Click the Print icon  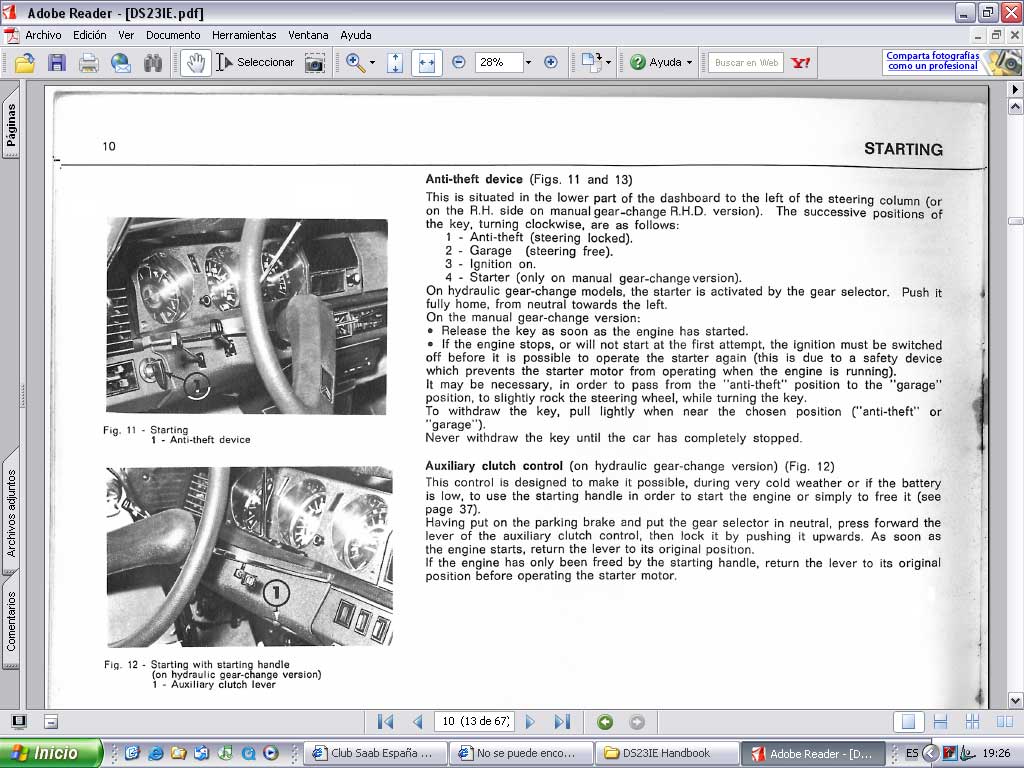coord(88,63)
